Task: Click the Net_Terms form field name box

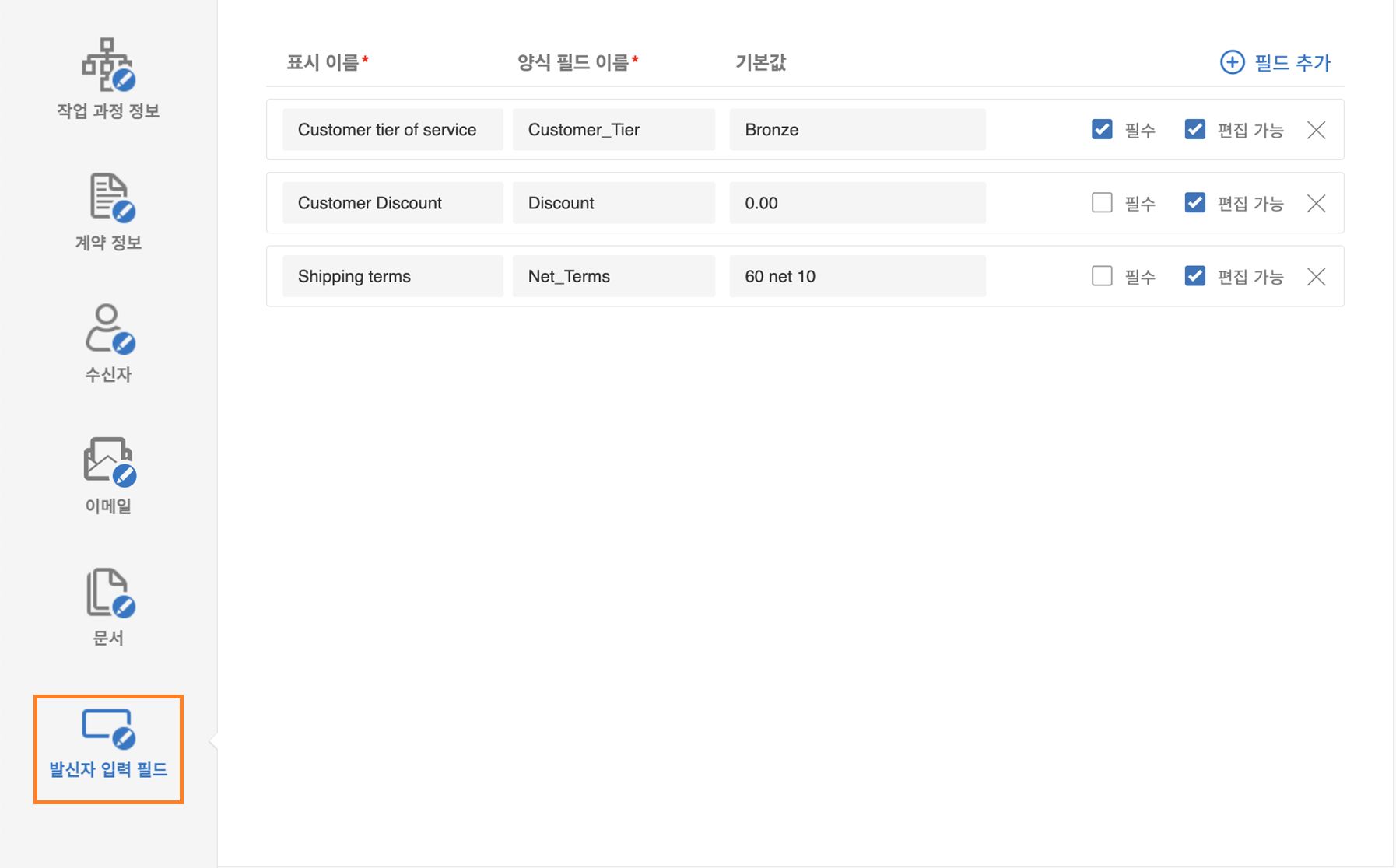Action: tap(614, 276)
